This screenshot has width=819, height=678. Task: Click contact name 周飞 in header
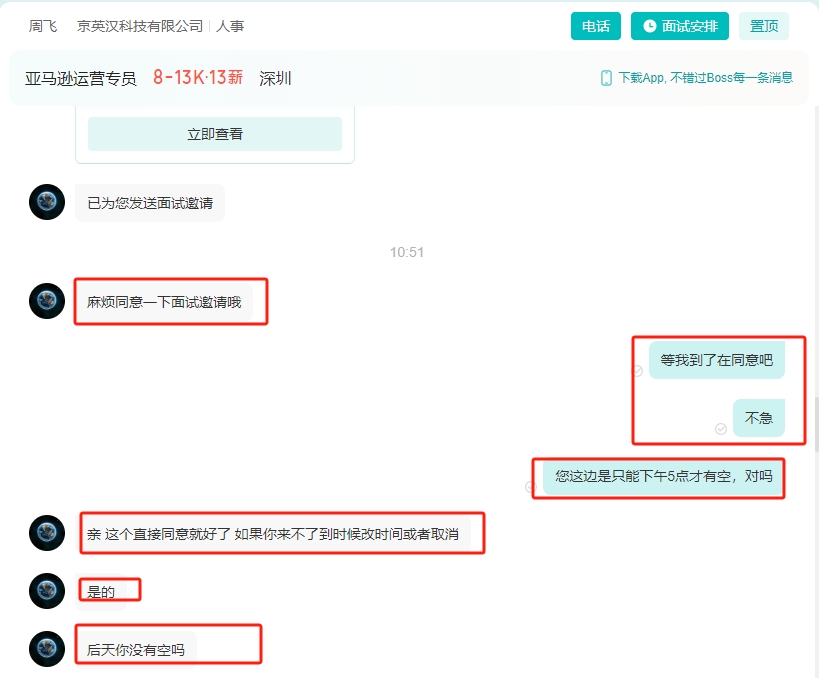coord(42,26)
